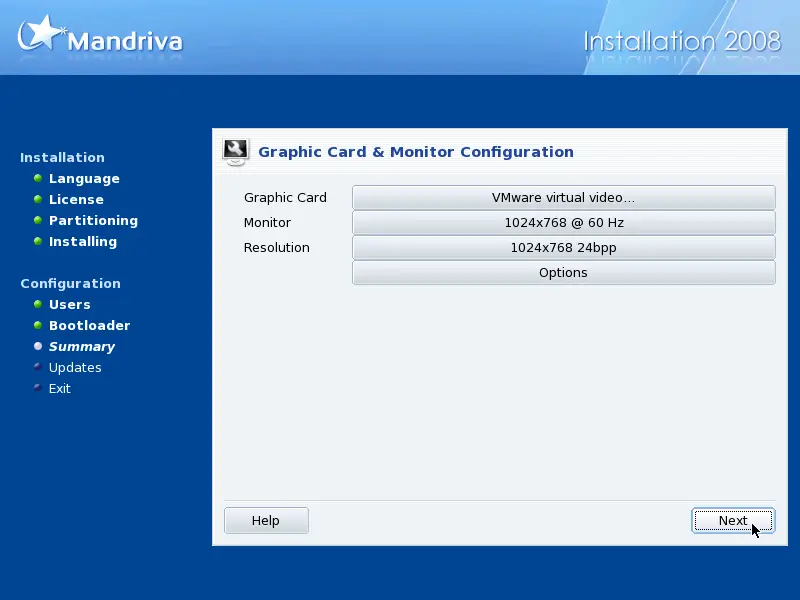Click the Resolution label
The height and width of the screenshot is (600, 800).
point(277,247)
